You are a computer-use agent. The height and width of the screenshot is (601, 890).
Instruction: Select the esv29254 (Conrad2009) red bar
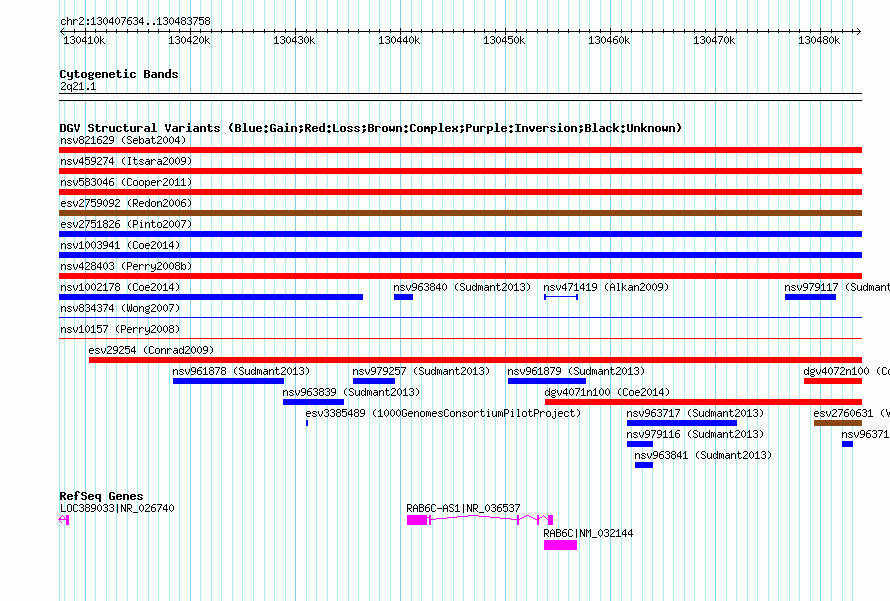[x=475, y=360]
